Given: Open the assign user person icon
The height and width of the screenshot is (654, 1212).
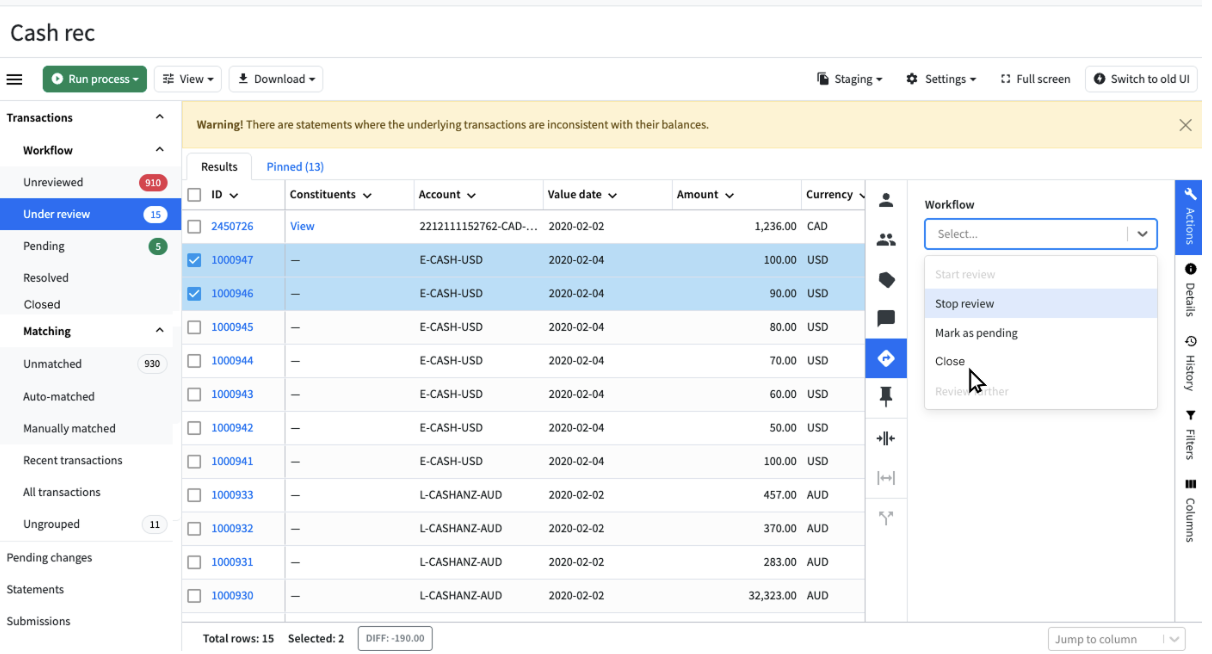Looking at the screenshot, I should point(886,200).
